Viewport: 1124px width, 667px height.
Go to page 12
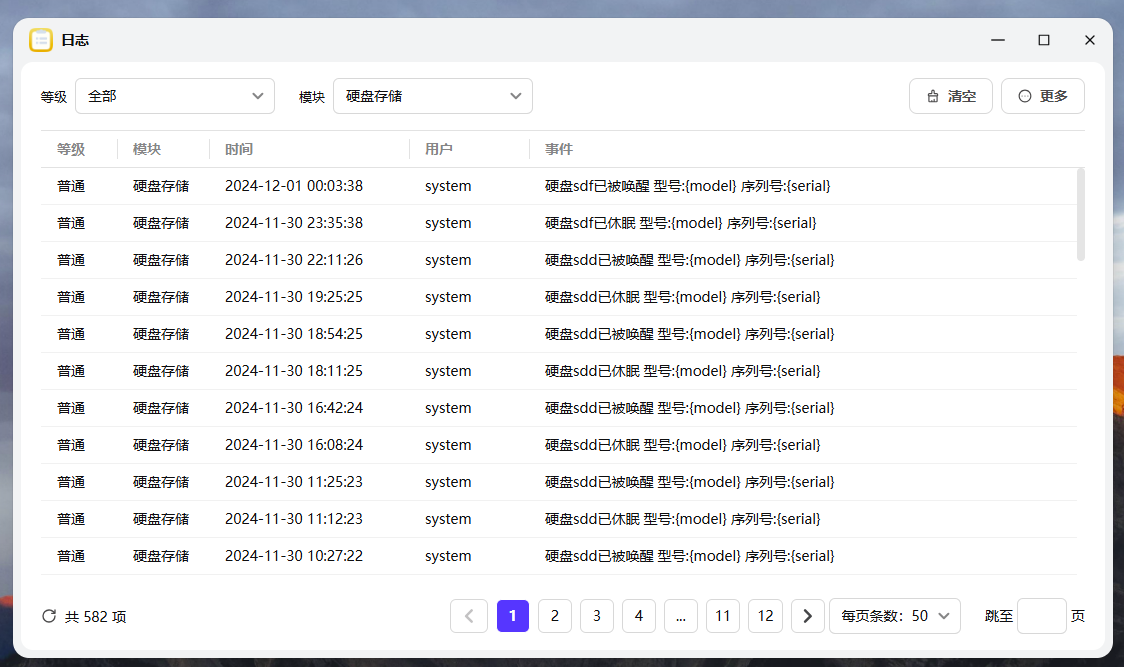point(766,616)
